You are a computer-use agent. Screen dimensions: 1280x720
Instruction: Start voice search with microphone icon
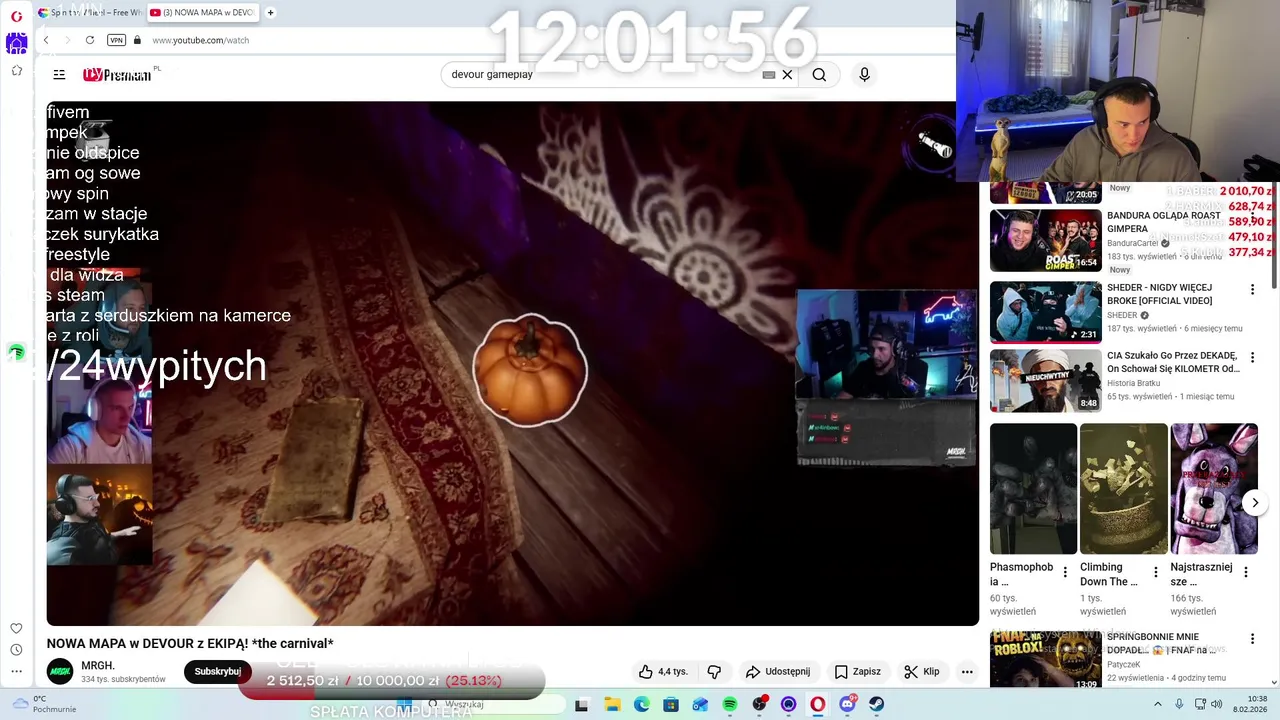[864, 74]
